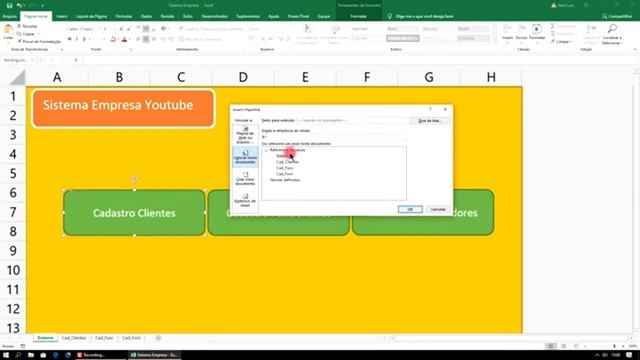Image resolution: width=640 pixels, height=360 pixels.
Task: Select 'Criar novo documento' link option
Action: [x=245, y=179]
